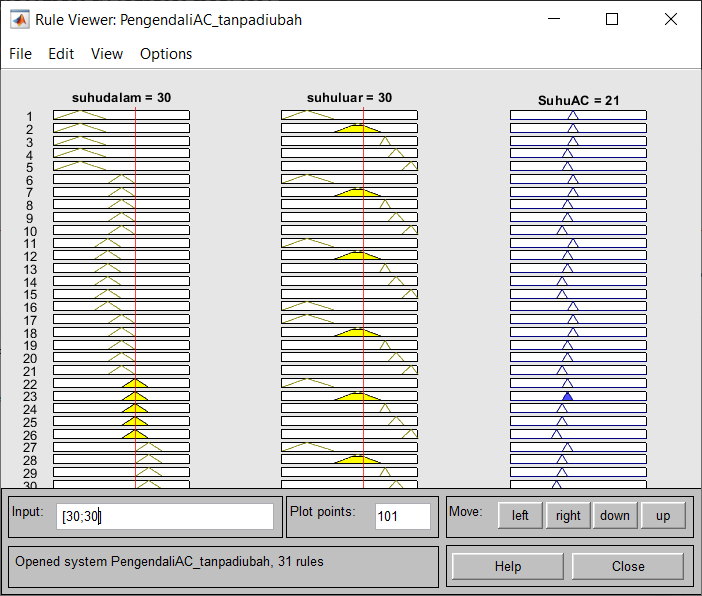The image size is (702, 596).
Task: Open the Help dialog
Action: [508, 566]
